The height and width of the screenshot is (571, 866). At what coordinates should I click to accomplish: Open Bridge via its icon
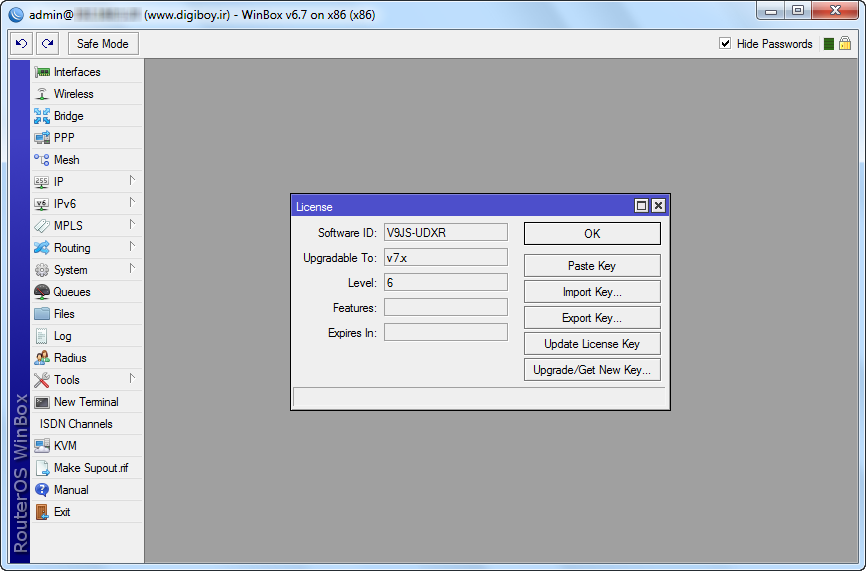click(x=42, y=116)
